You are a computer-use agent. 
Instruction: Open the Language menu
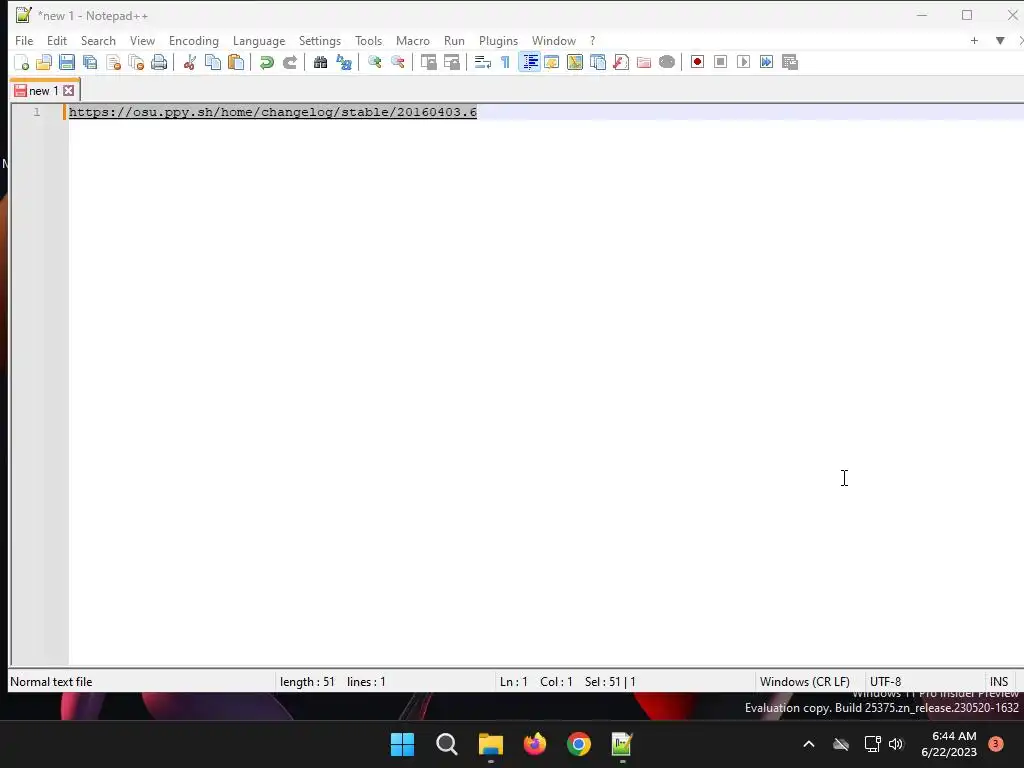click(259, 40)
